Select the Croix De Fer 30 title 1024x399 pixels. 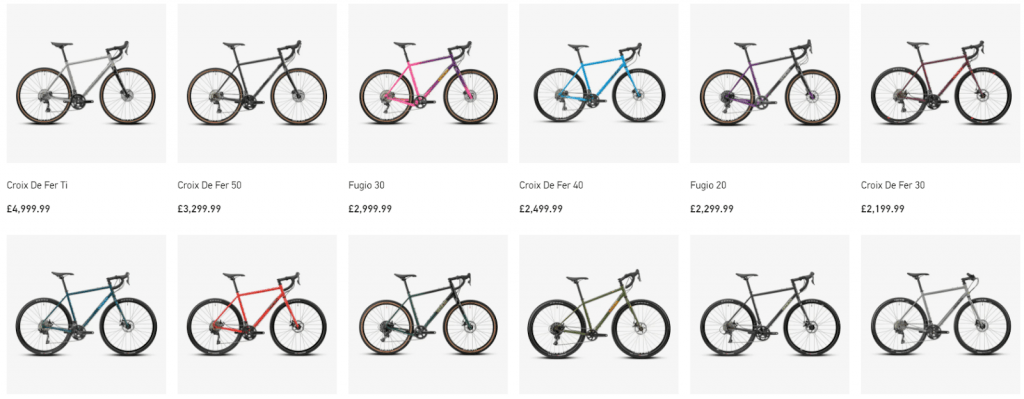tap(893, 185)
